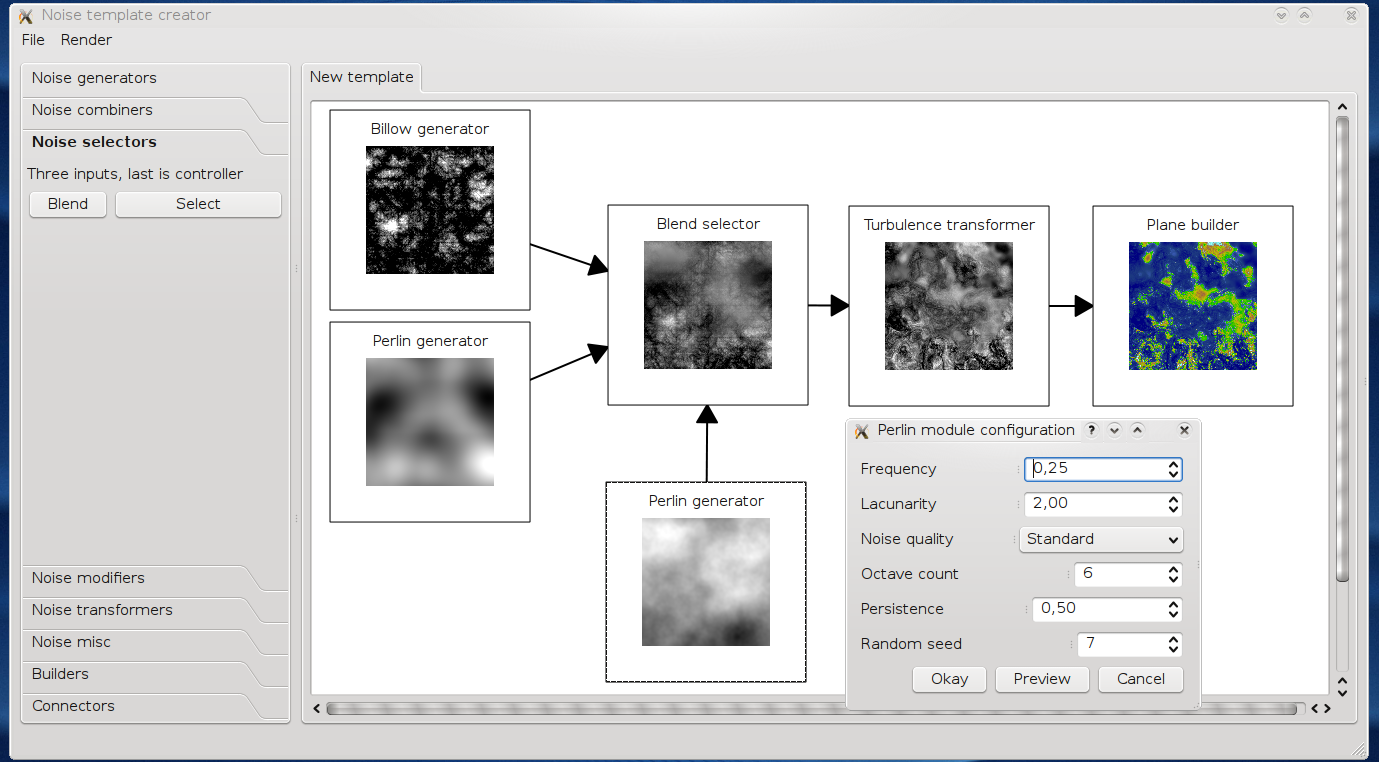Expand the Noise modifiers section
Viewport: 1379px width, 762px height.
click(x=88, y=578)
